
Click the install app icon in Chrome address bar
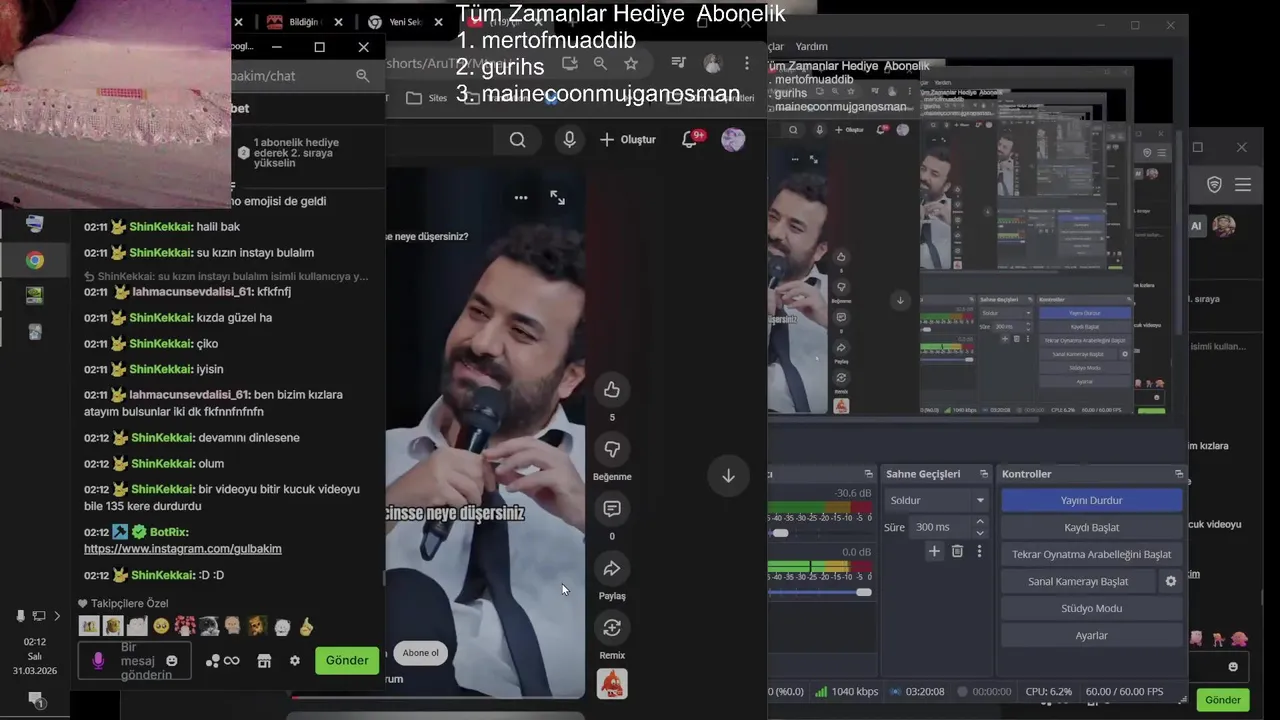[x=570, y=63]
